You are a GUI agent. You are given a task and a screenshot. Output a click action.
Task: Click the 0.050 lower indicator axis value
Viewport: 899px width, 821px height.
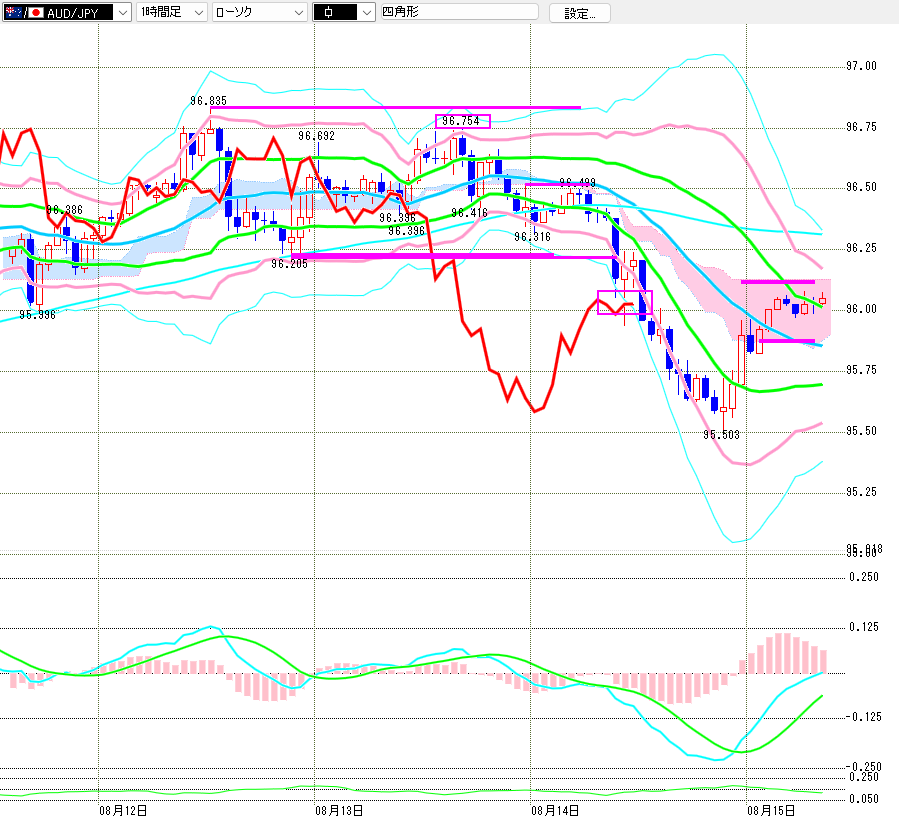(864, 799)
